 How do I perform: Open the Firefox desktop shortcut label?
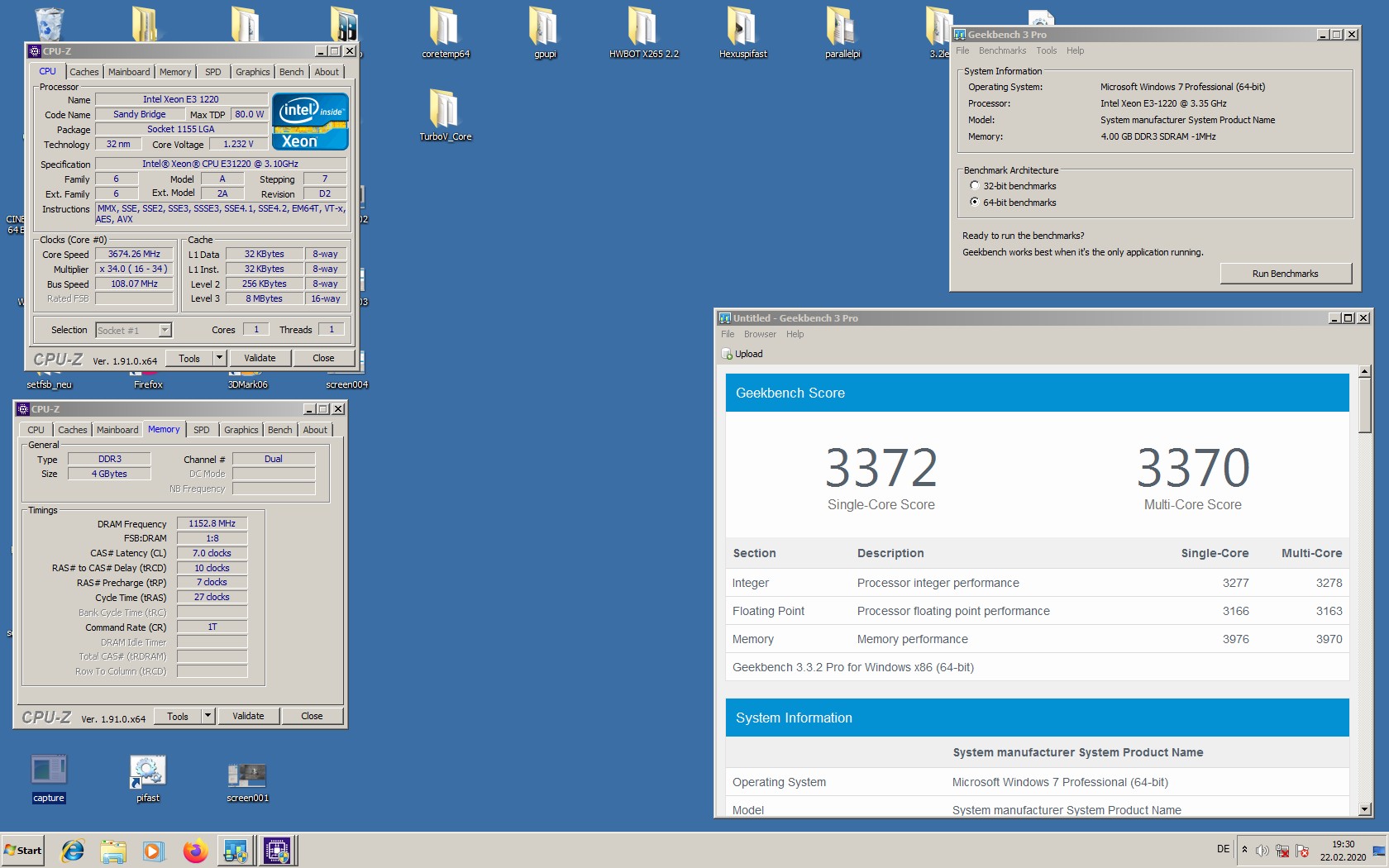pos(148,384)
